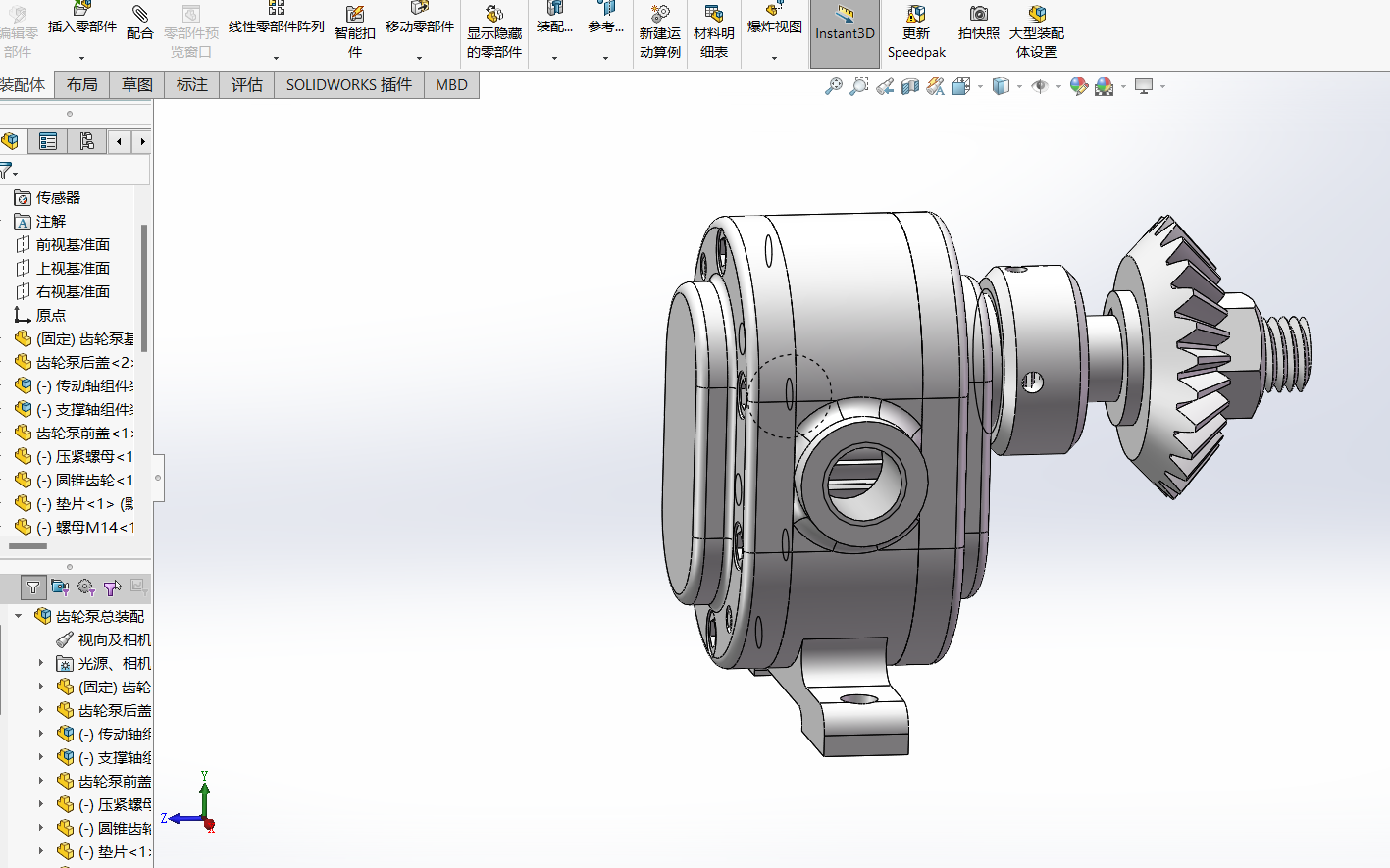Switch to the 草图 tab

(x=136, y=85)
